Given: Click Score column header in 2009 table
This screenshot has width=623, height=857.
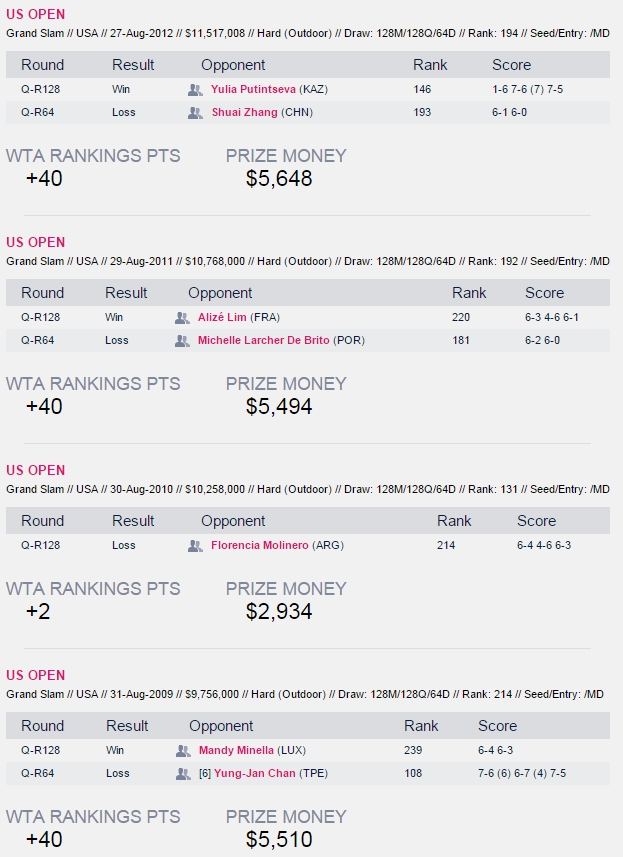Looking at the screenshot, I should 497,725.
